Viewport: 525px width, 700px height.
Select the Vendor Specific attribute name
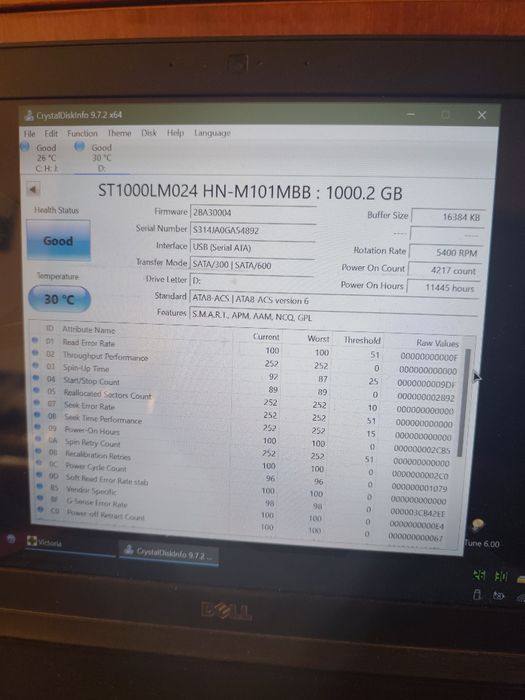click(x=91, y=491)
